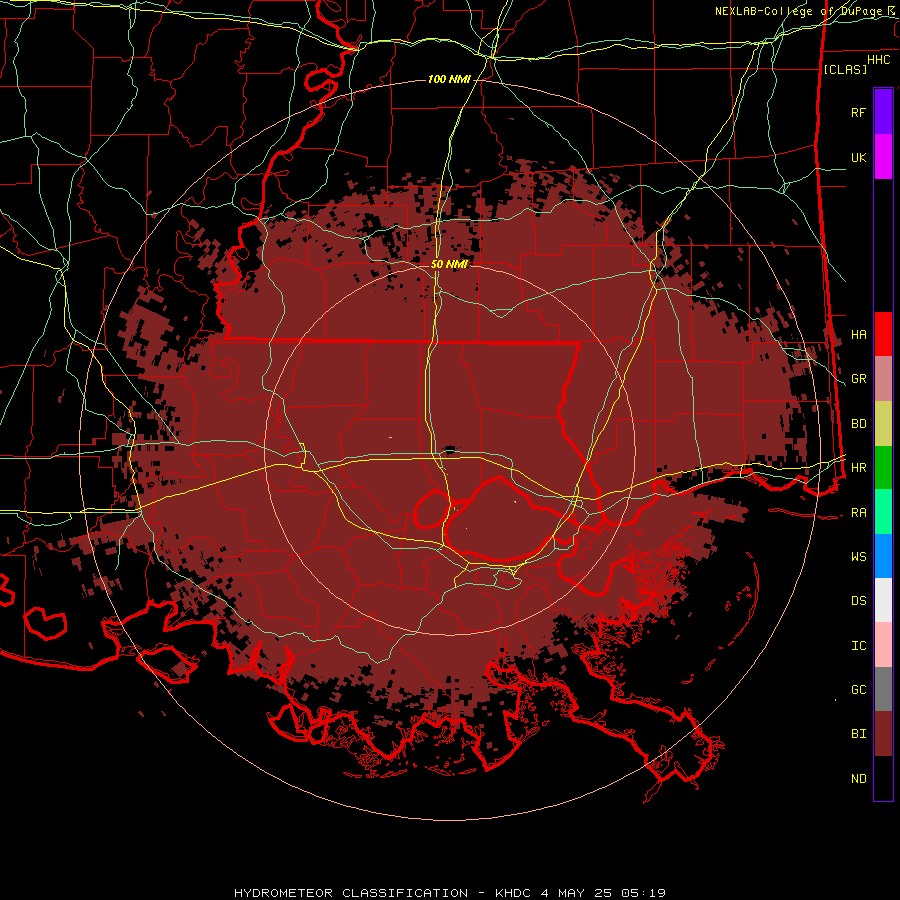This screenshot has width=900, height=900.
Task: Click the UK magenta legend swatch
Action: point(883,157)
